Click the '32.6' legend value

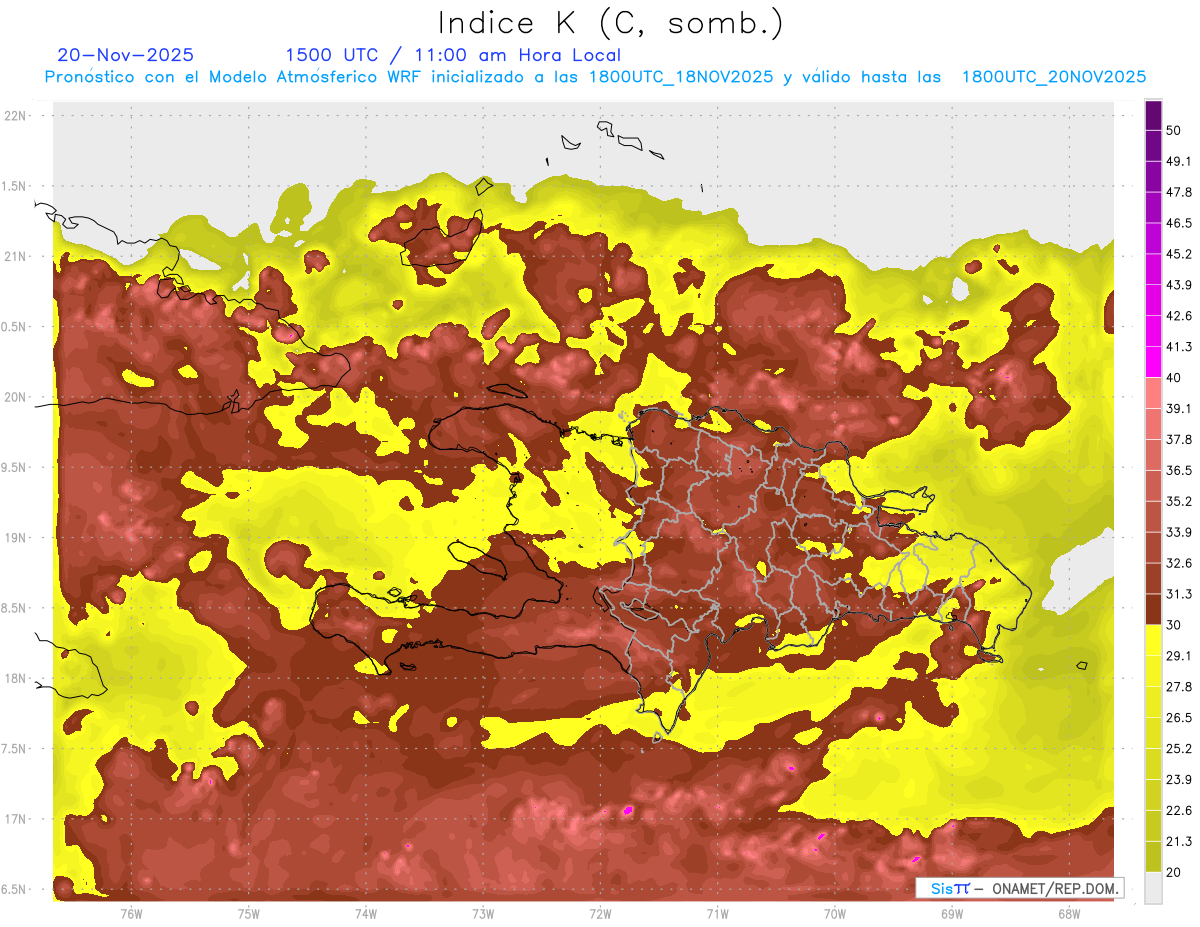(x=1179, y=564)
